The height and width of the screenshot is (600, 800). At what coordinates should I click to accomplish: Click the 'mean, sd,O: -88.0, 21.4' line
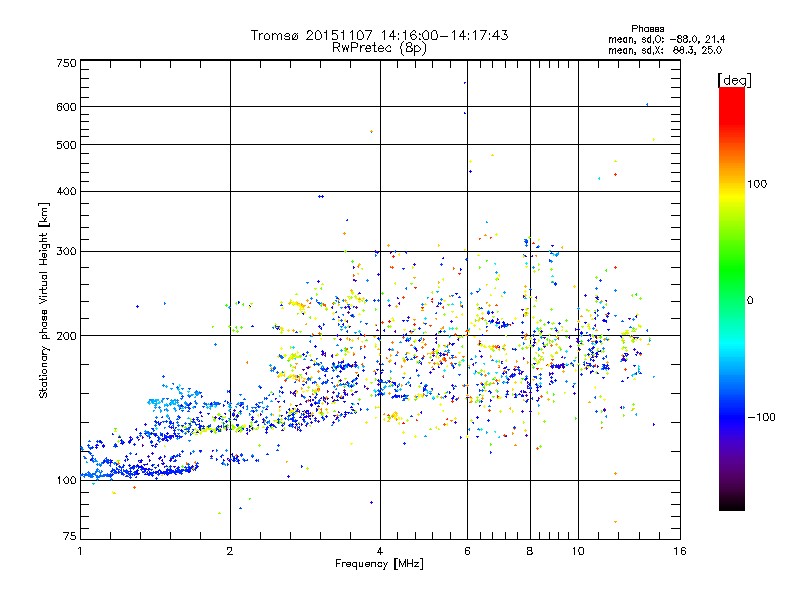(x=666, y=39)
